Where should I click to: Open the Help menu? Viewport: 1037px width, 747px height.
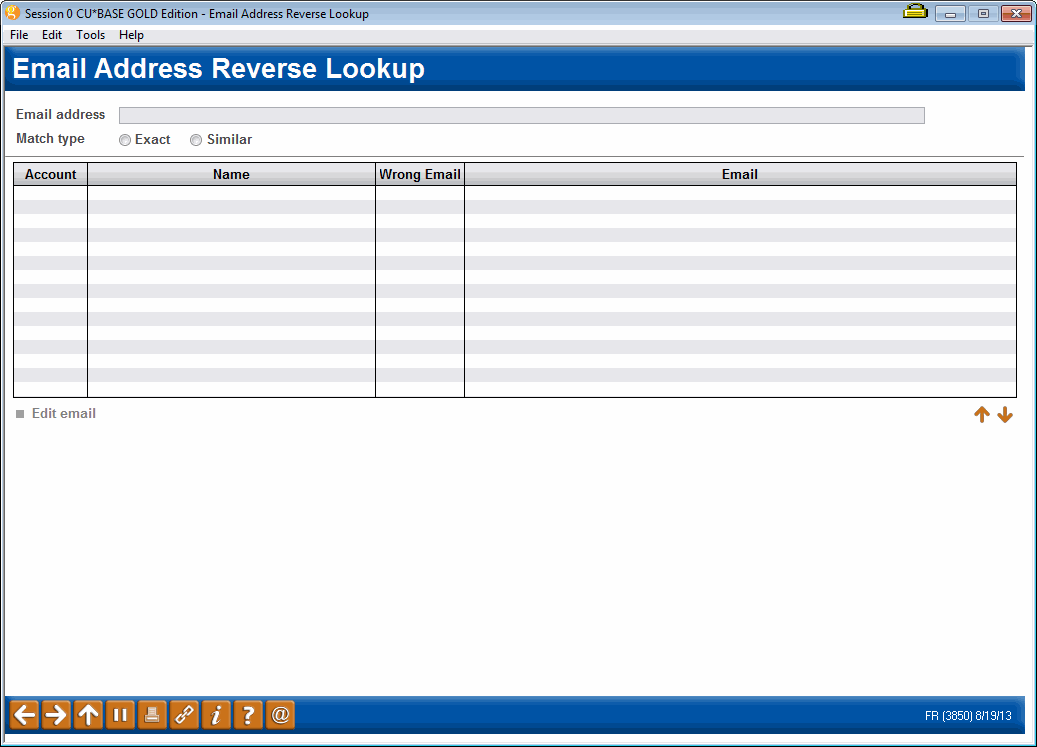[131, 34]
